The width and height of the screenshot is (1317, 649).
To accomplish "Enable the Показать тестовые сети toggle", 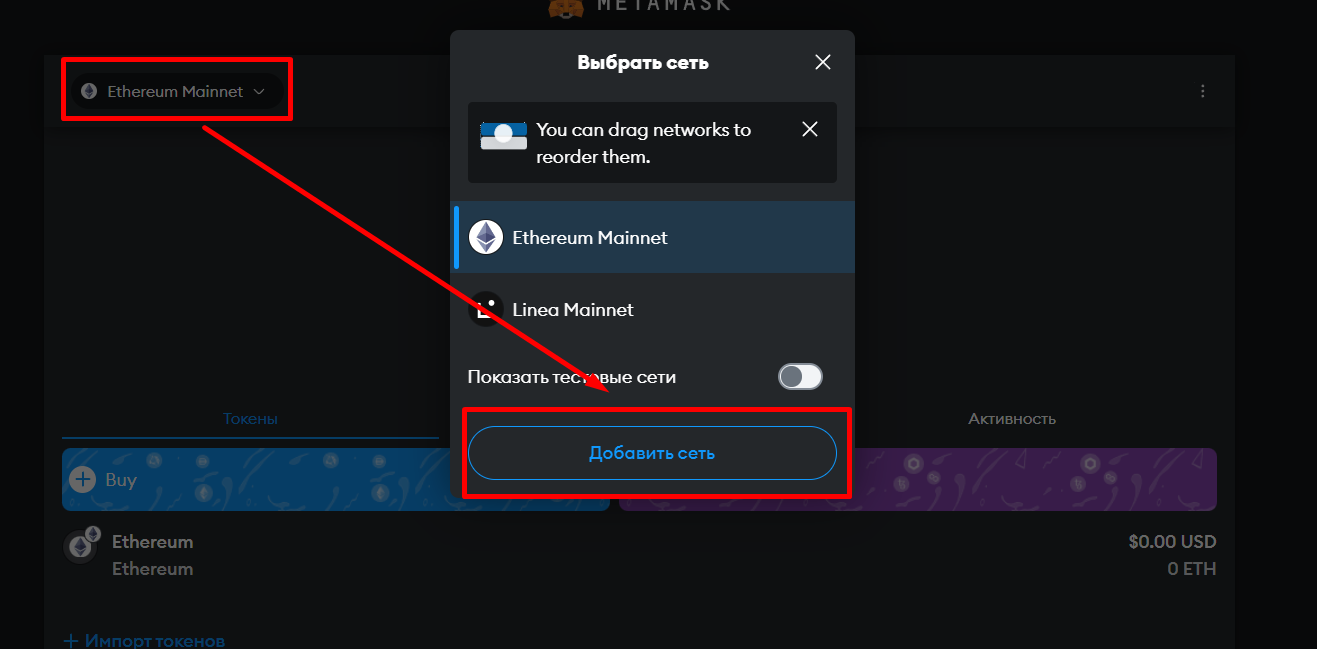I will click(800, 377).
